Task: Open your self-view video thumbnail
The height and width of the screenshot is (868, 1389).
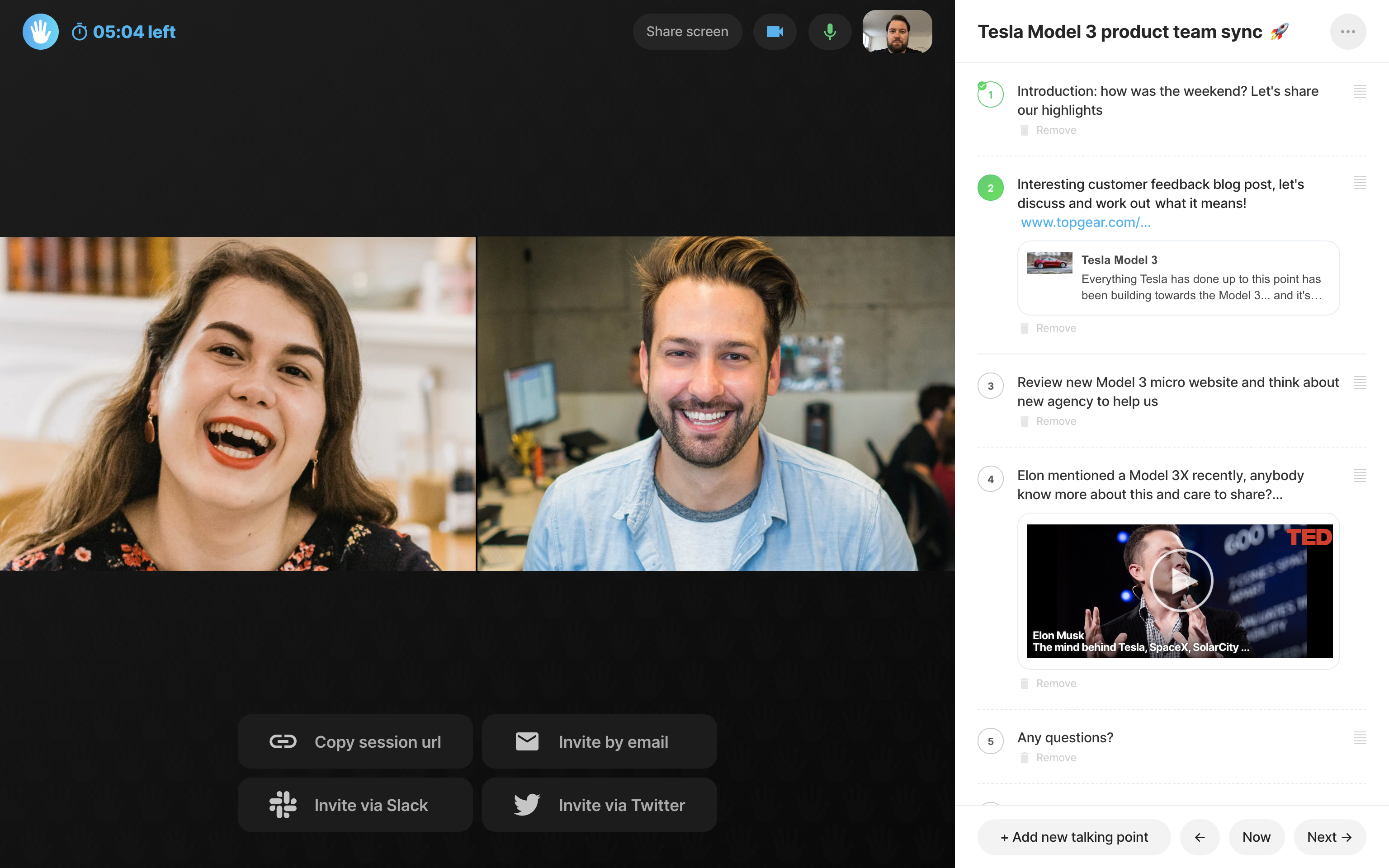Action: pyautogui.click(x=897, y=32)
